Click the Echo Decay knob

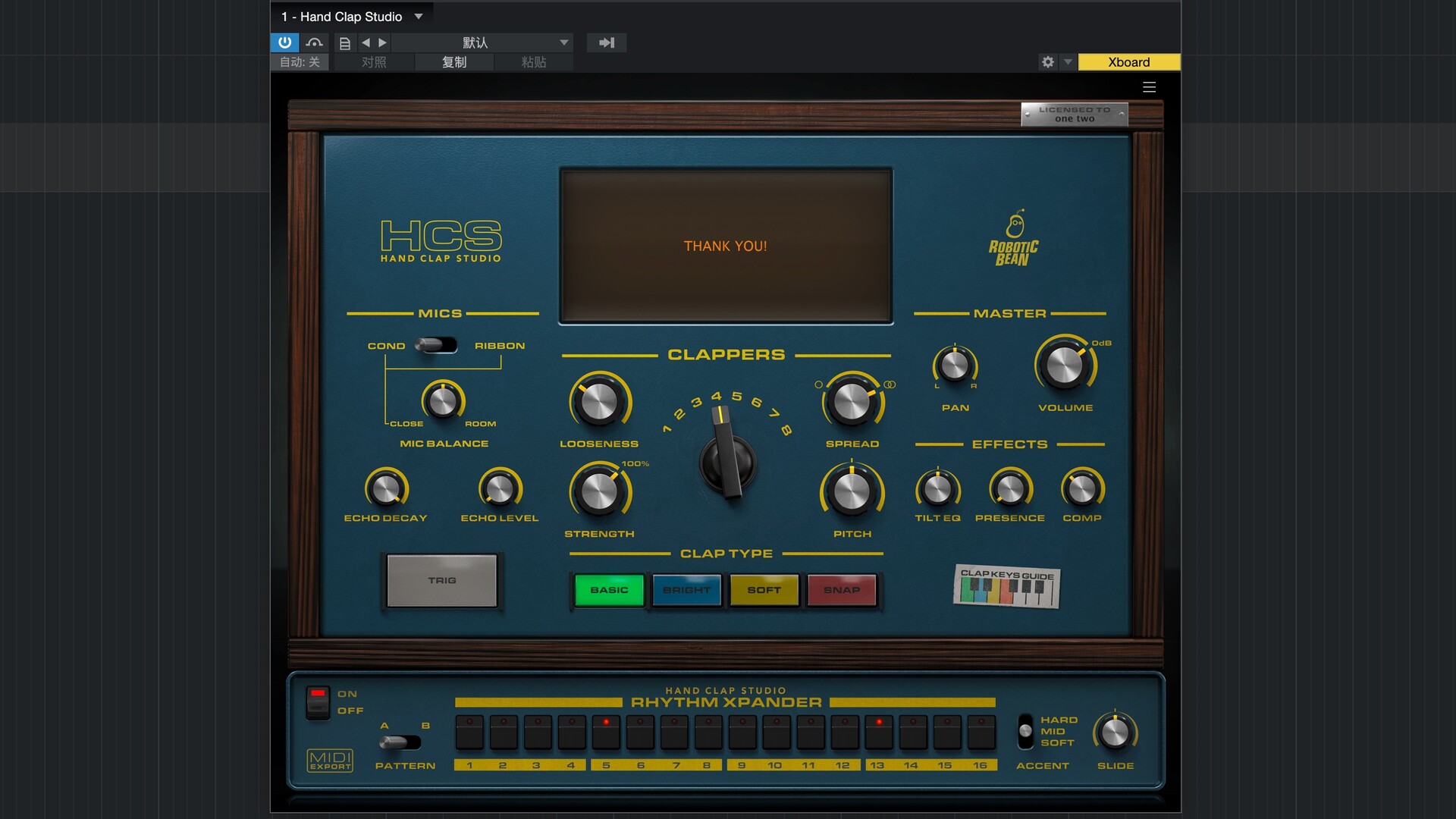[386, 489]
